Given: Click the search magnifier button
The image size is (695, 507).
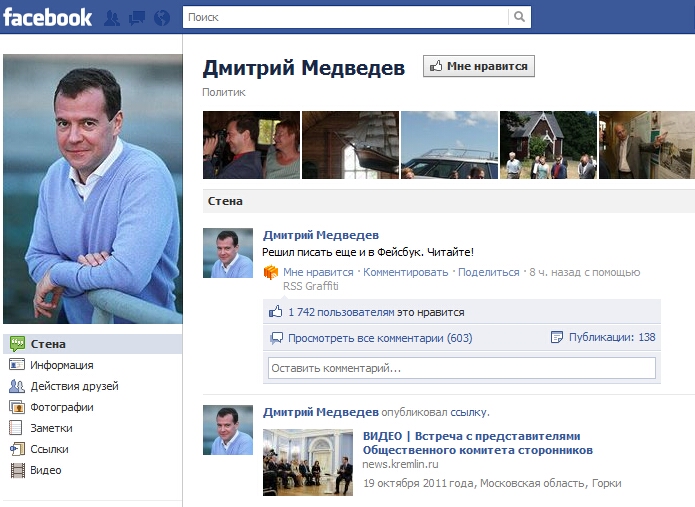Looking at the screenshot, I should pyautogui.click(x=519, y=17).
